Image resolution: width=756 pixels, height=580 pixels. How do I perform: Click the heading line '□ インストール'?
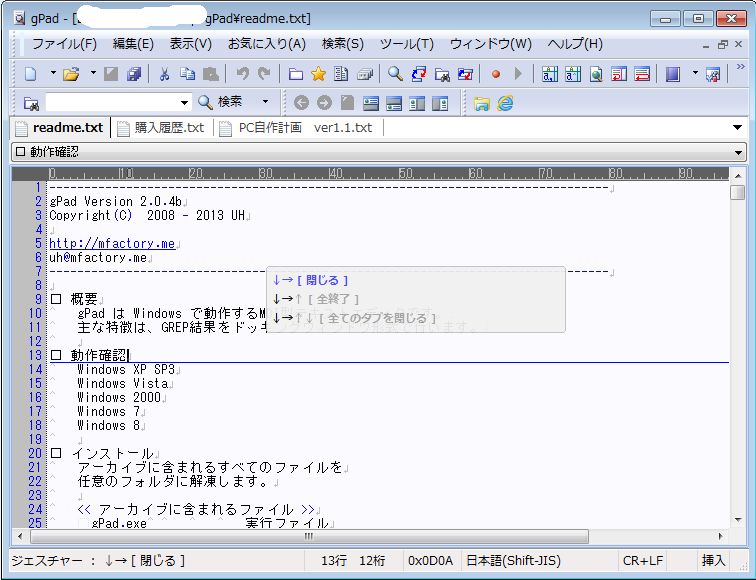(102, 454)
